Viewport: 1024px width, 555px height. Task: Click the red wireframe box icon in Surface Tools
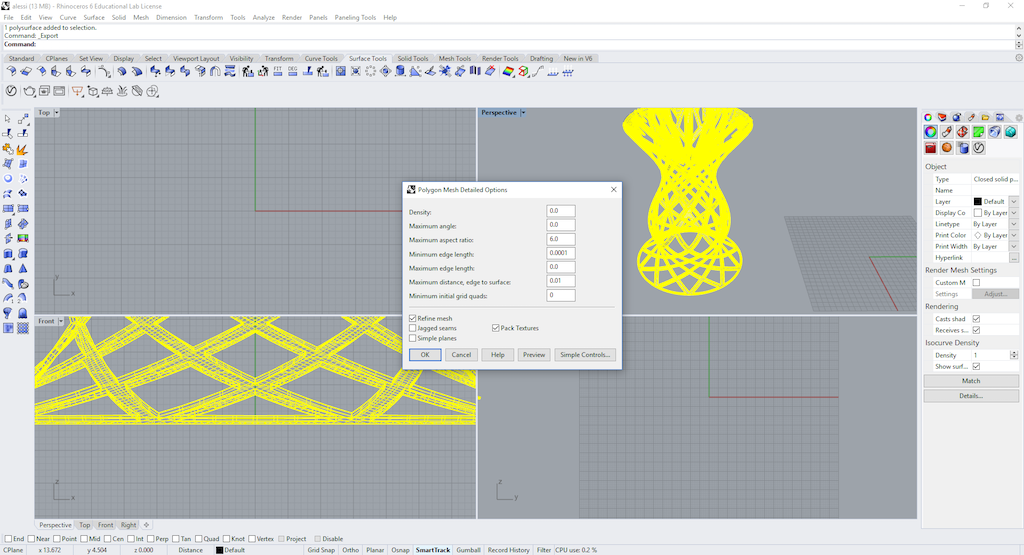click(x=523, y=72)
